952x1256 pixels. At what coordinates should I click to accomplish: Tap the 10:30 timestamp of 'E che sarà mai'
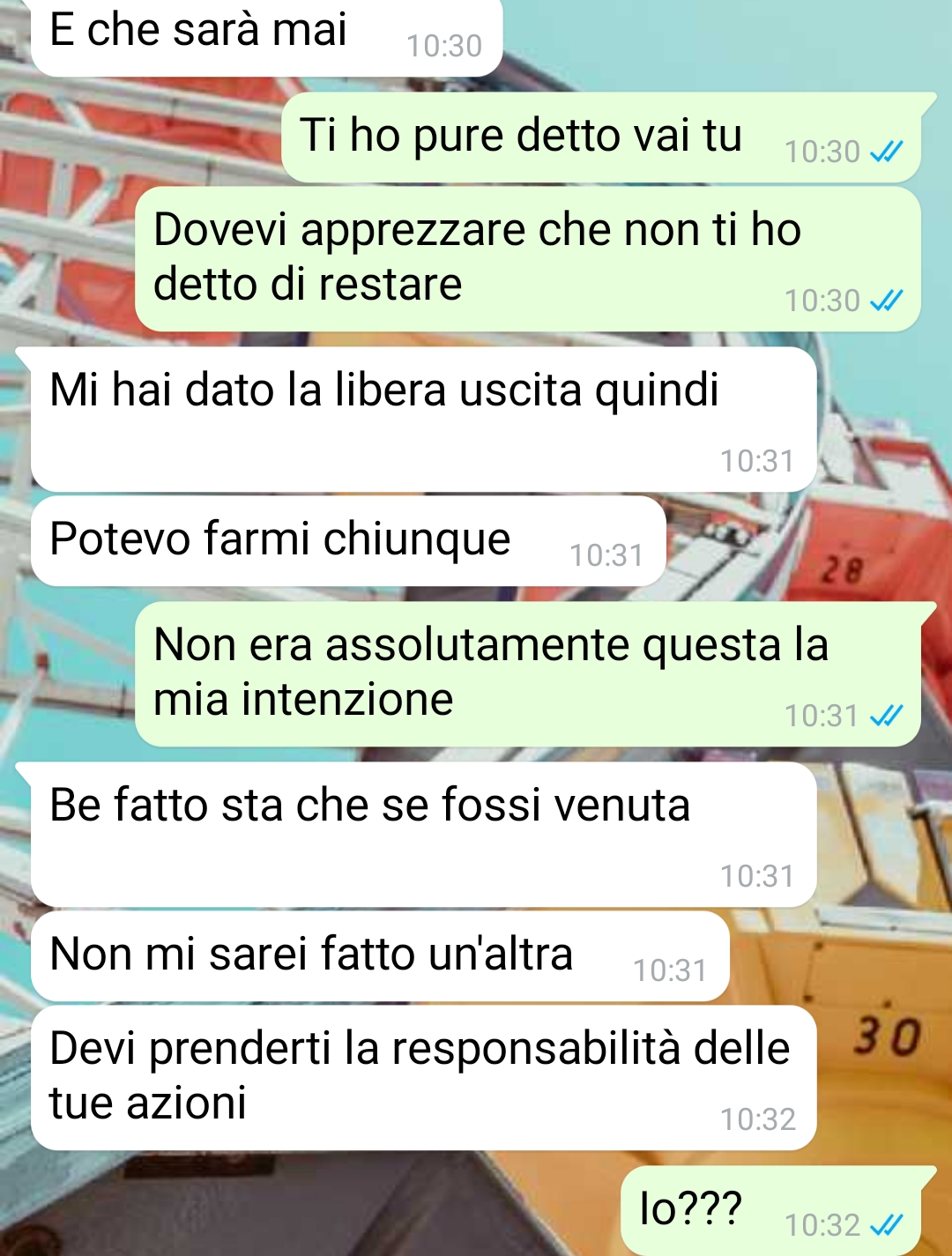pyautogui.click(x=444, y=46)
